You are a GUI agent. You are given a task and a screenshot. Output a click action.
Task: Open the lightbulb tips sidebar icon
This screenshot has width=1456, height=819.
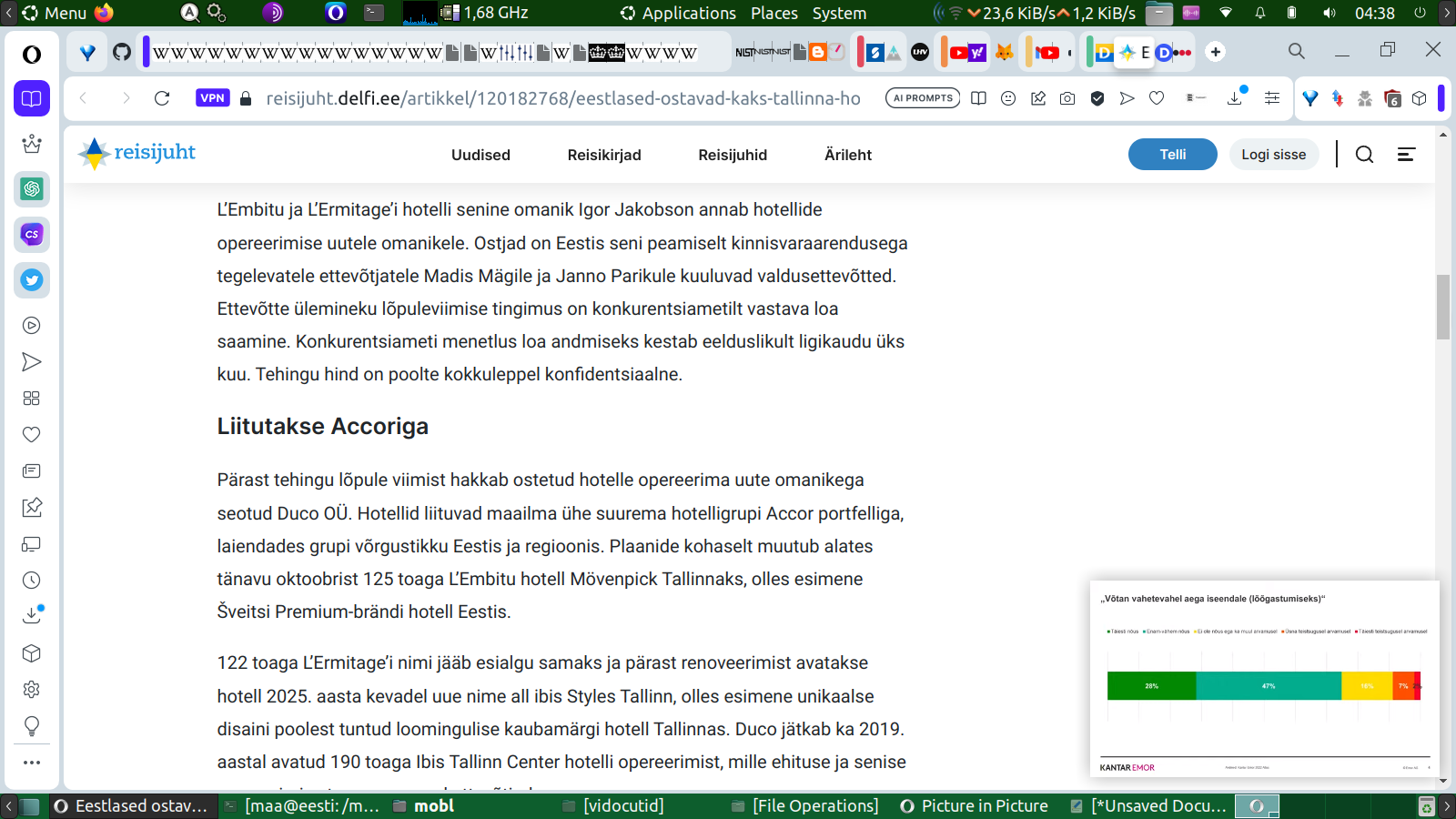point(32,726)
